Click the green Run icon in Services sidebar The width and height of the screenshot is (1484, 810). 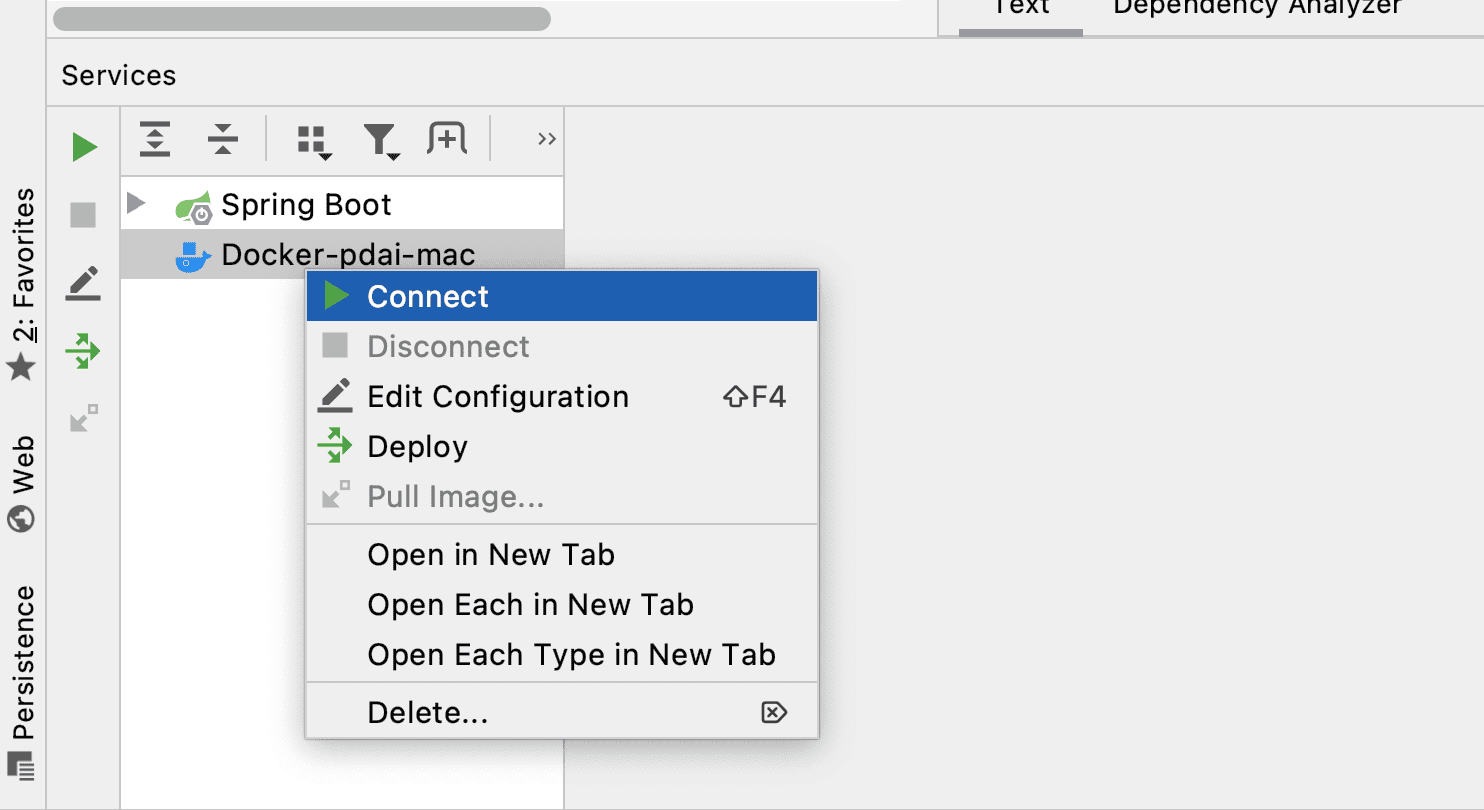pyautogui.click(x=85, y=148)
